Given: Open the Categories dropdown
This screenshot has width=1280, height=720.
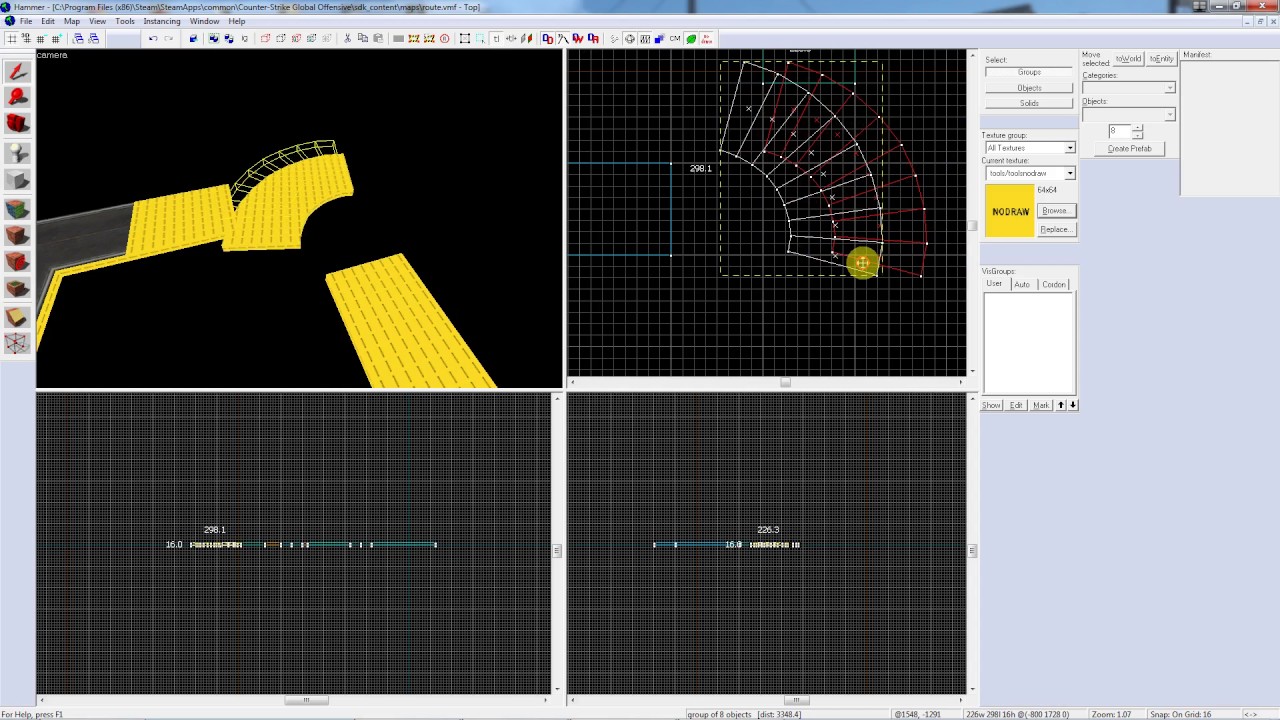Looking at the screenshot, I should click(x=1128, y=88).
